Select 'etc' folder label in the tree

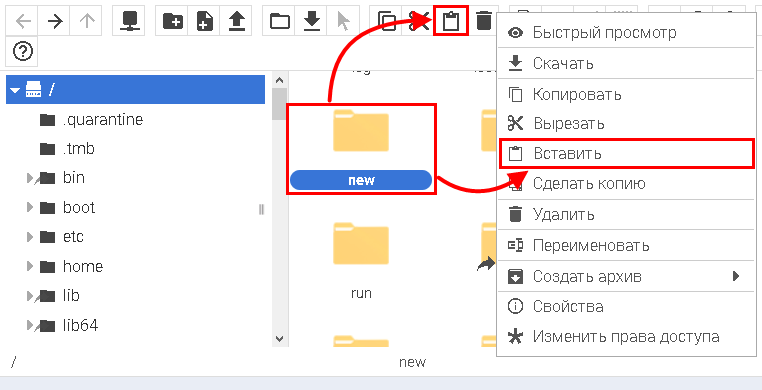tap(73, 237)
